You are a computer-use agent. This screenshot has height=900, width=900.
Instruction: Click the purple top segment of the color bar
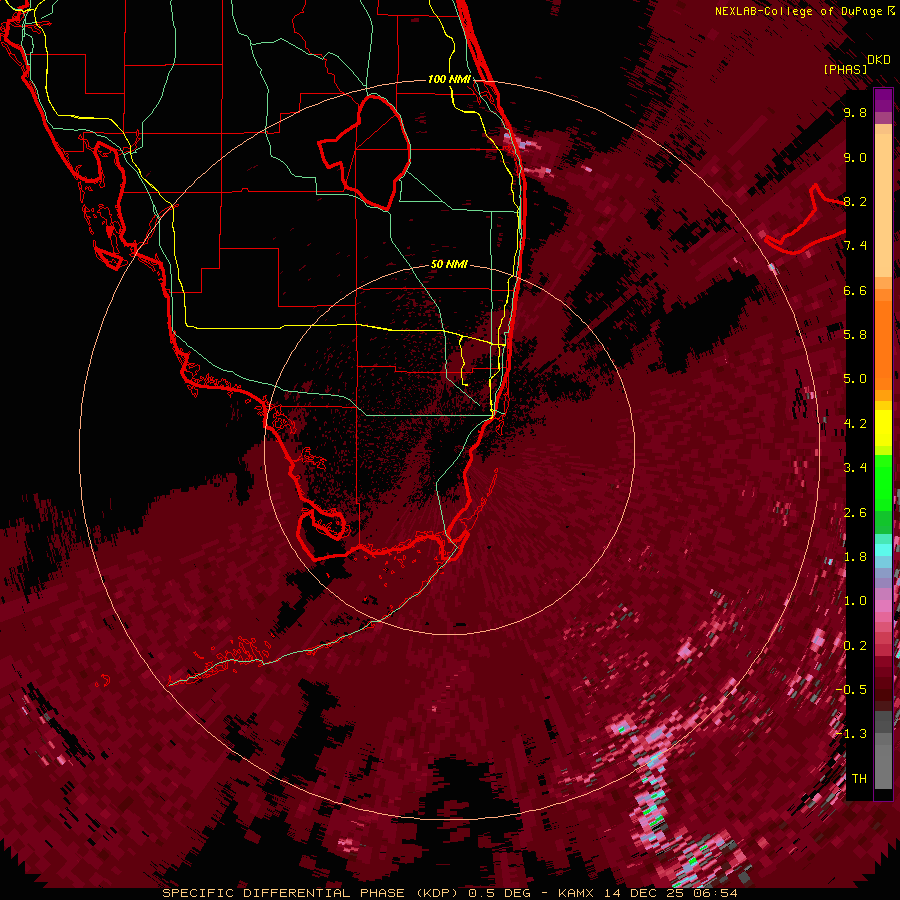[883, 100]
